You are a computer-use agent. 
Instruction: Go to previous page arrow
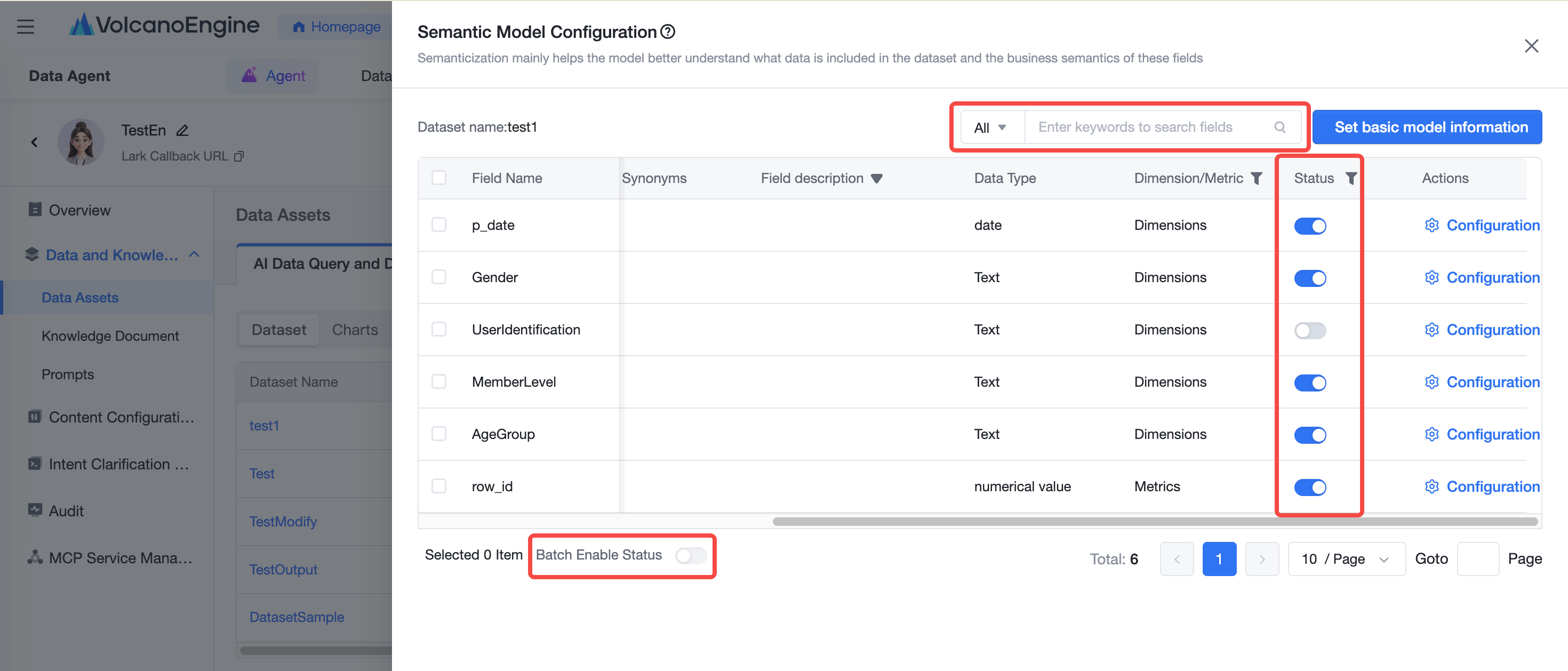tap(1177, 559)
